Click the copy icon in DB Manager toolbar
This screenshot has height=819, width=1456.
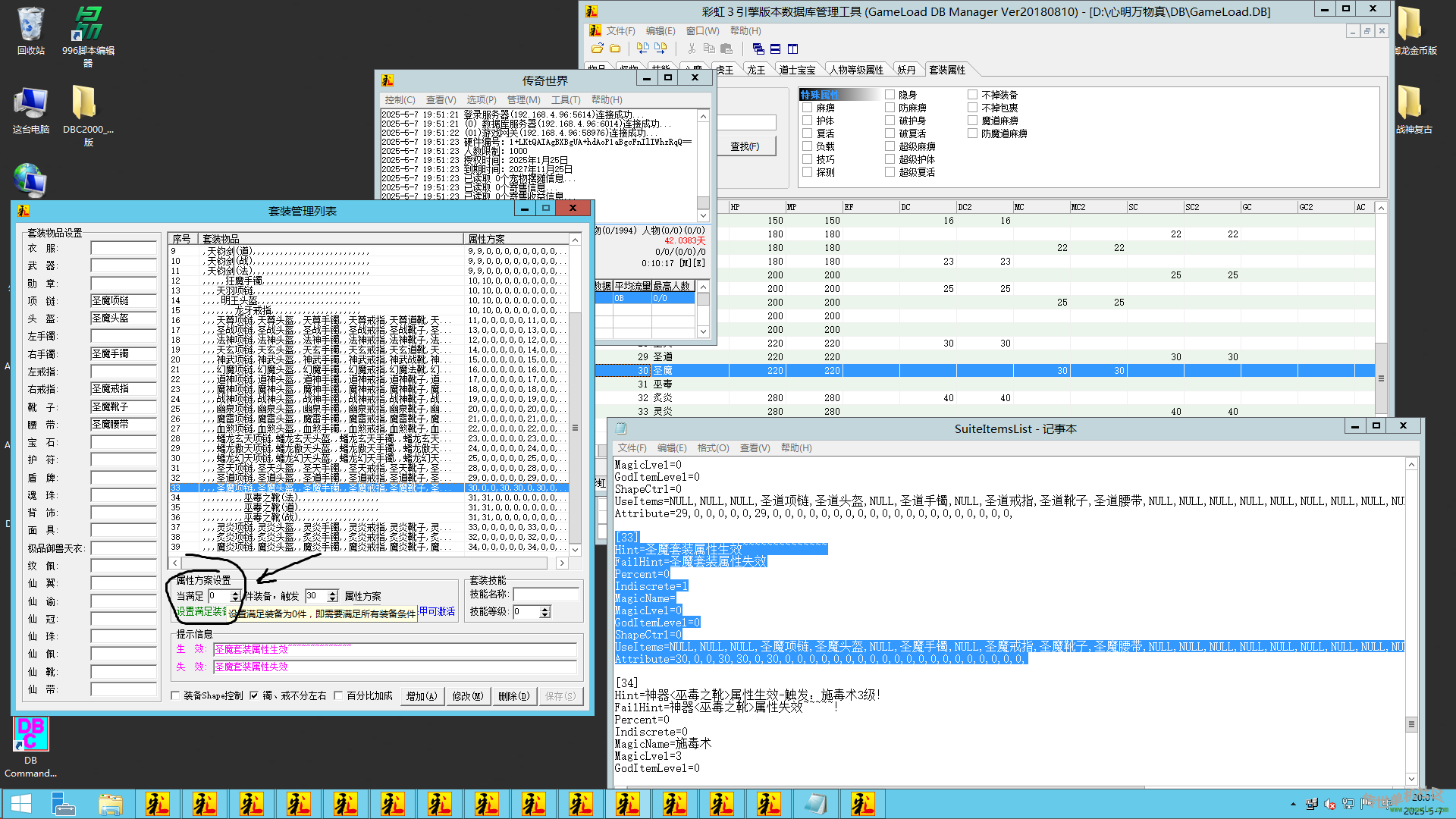(709, 49)
